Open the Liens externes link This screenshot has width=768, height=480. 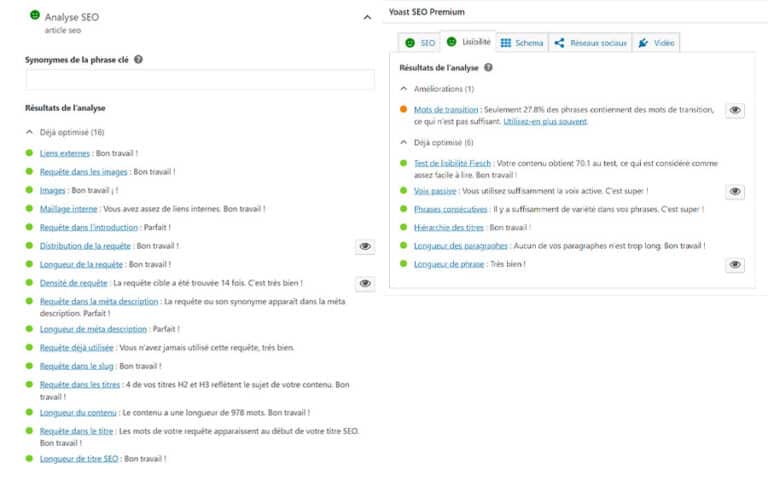[64, 154]
